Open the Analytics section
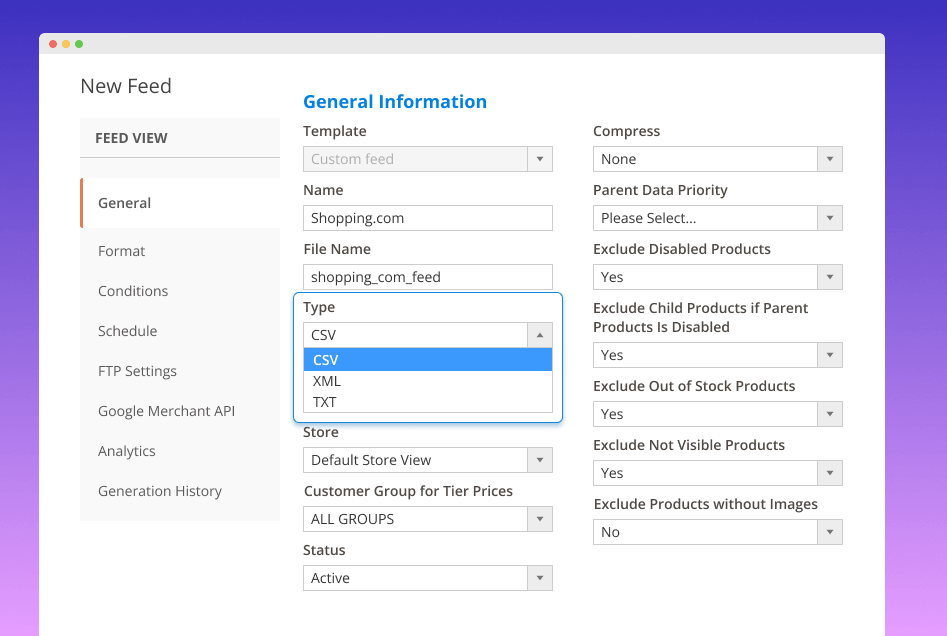The image size is (947, 636). click(x=126, y=451)
